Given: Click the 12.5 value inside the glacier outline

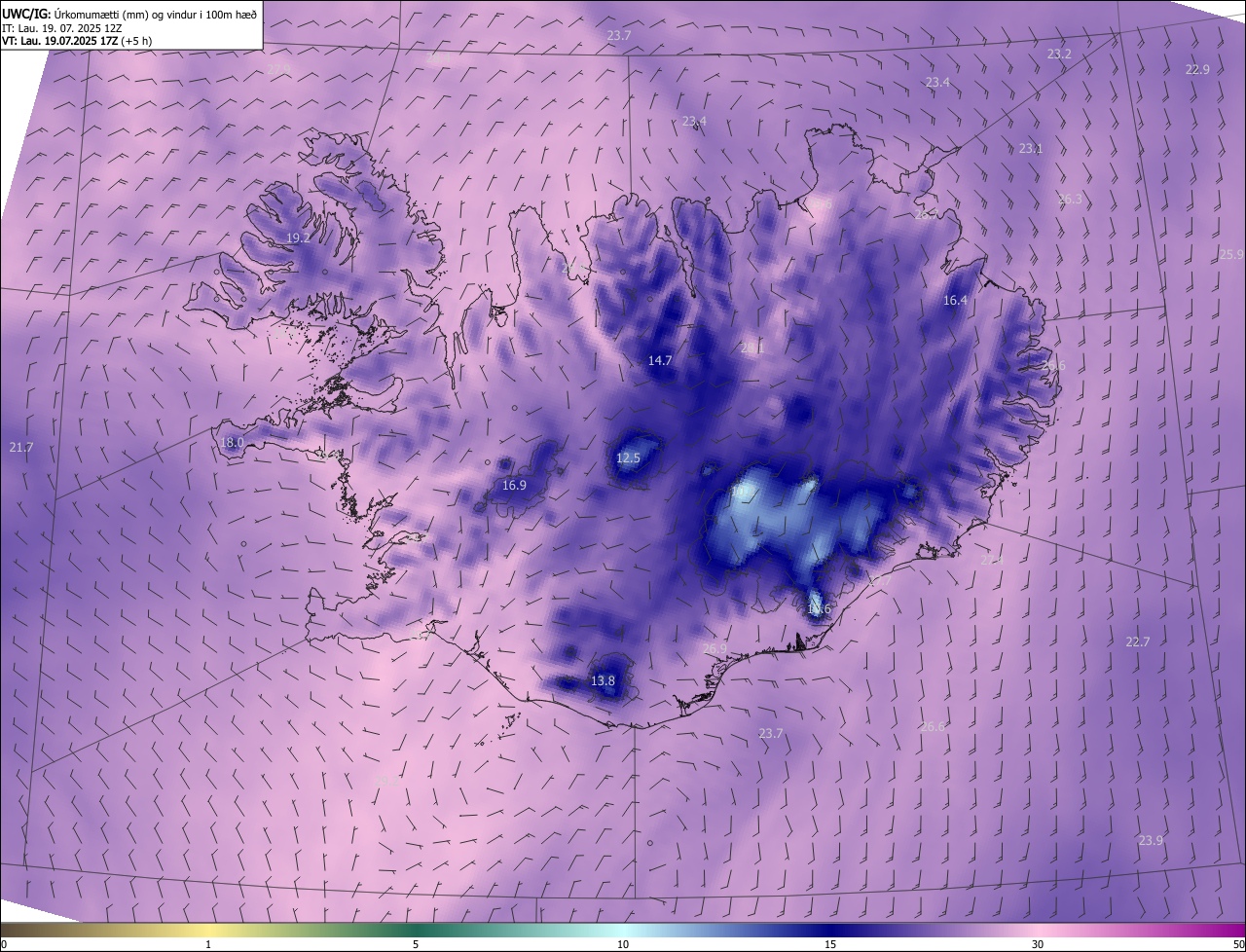Looking at the screenshot, I should coord(629,458).
